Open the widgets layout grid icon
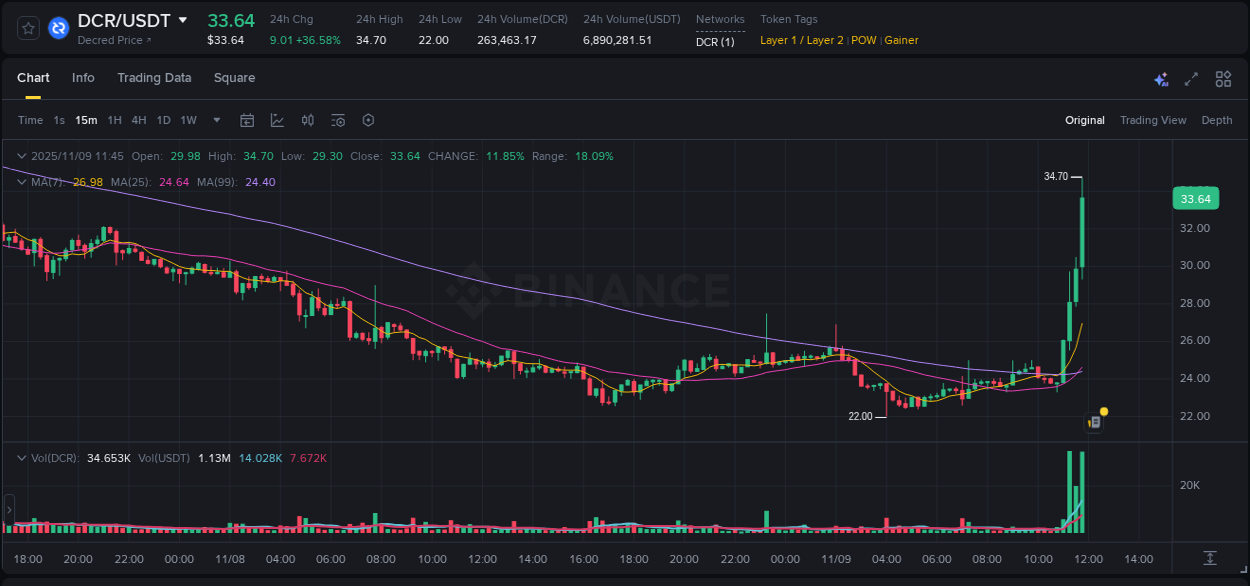This screenshot has width=1250, height=586. [x=1223, y=78]
